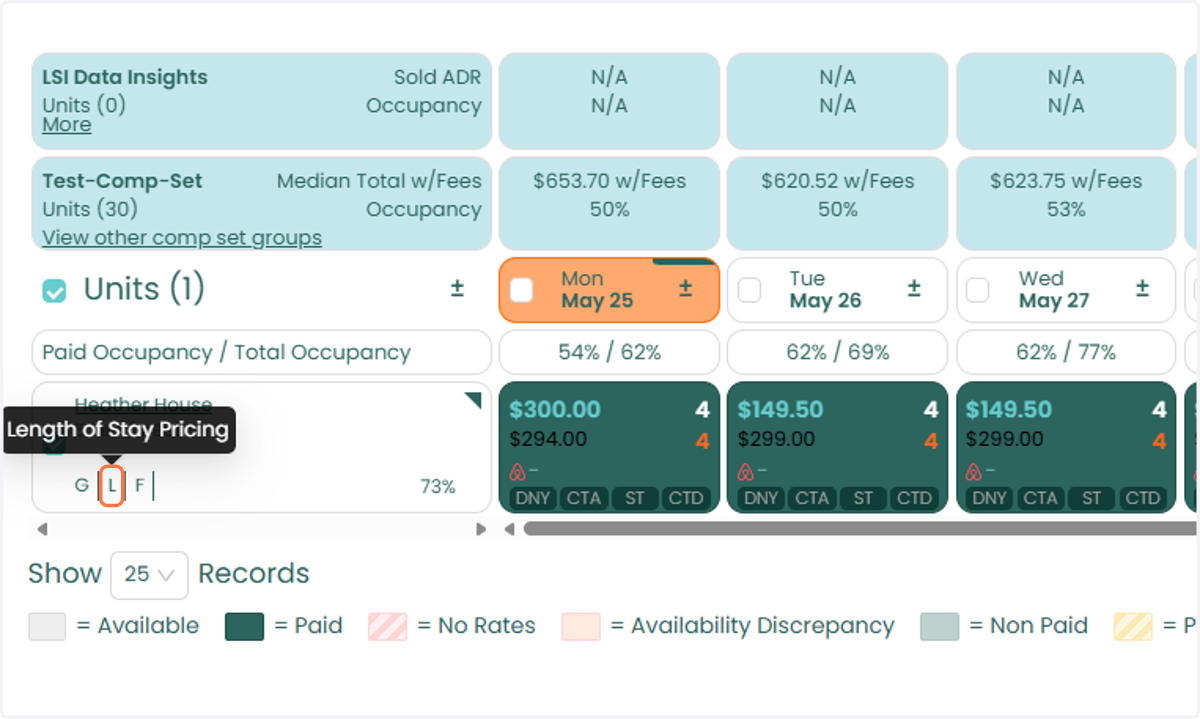Click CTD tag in Tue May 26 cell

click(x=914, y=498)
